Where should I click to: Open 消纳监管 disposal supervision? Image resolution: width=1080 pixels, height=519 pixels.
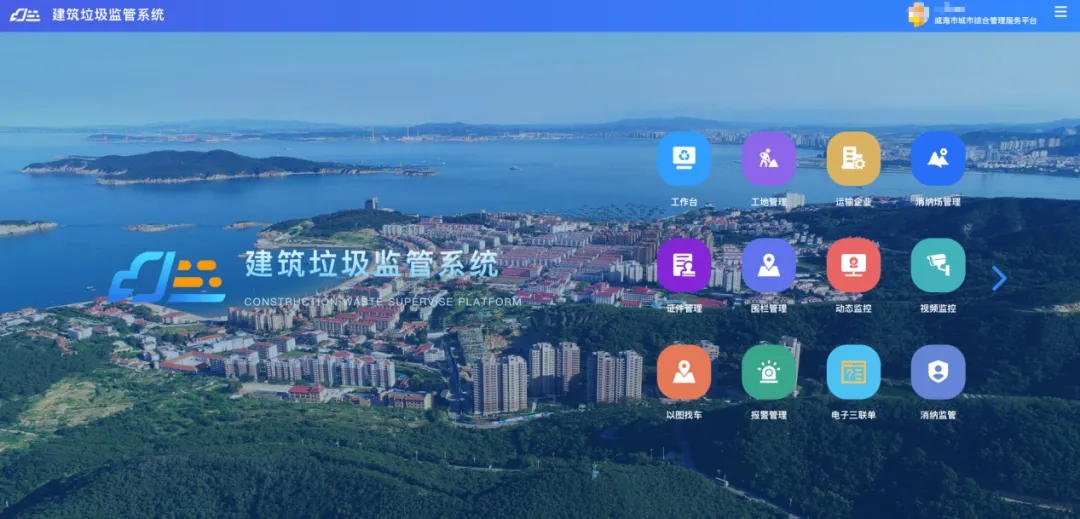[937, 373]
